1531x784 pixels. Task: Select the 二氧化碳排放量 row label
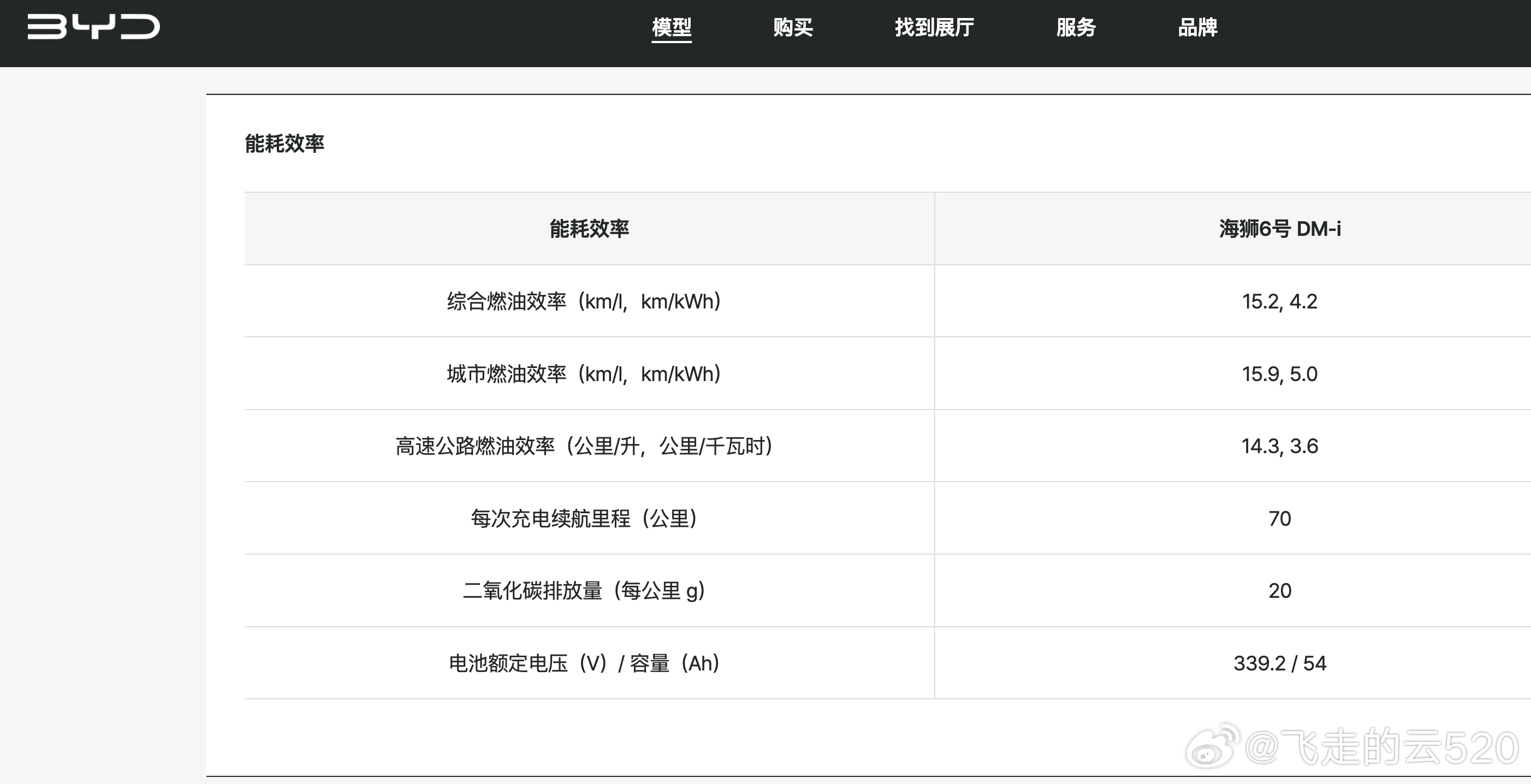tap(584, 591)
